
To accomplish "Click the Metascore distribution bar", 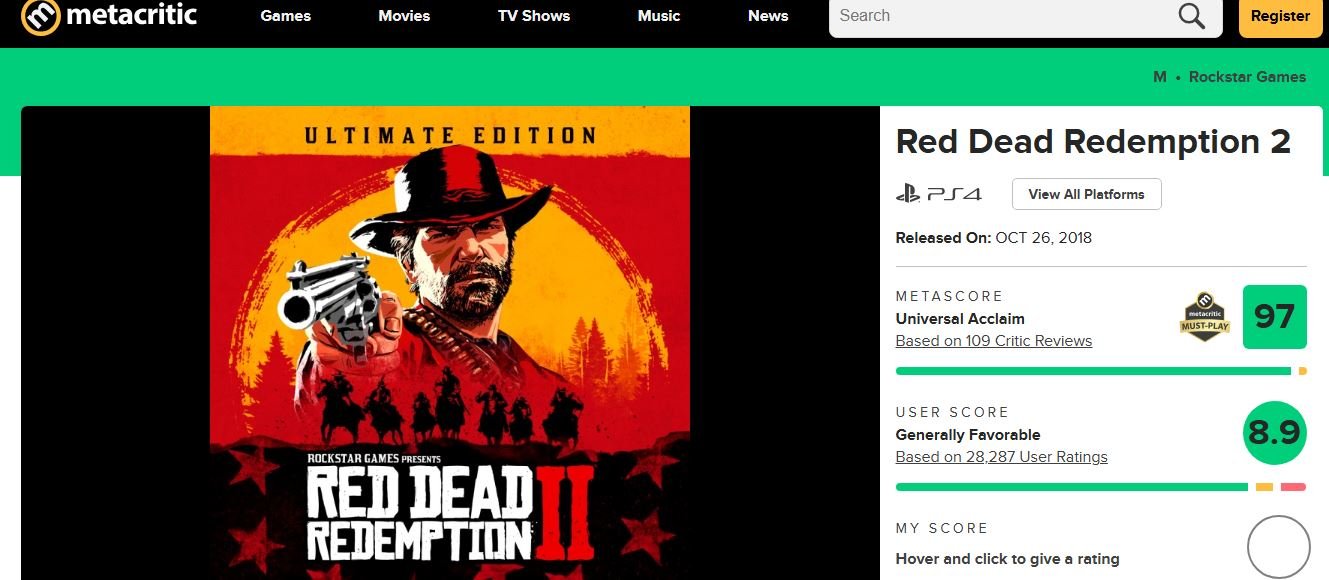I will tap(1093, 371).
